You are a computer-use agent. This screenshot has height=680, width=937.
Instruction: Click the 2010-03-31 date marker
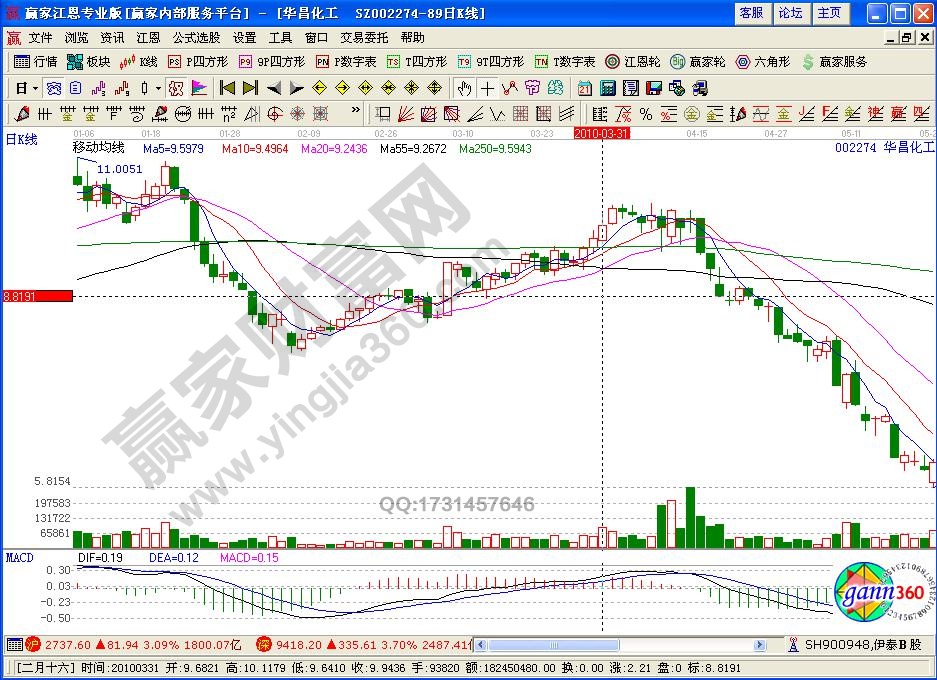[601, 133]
